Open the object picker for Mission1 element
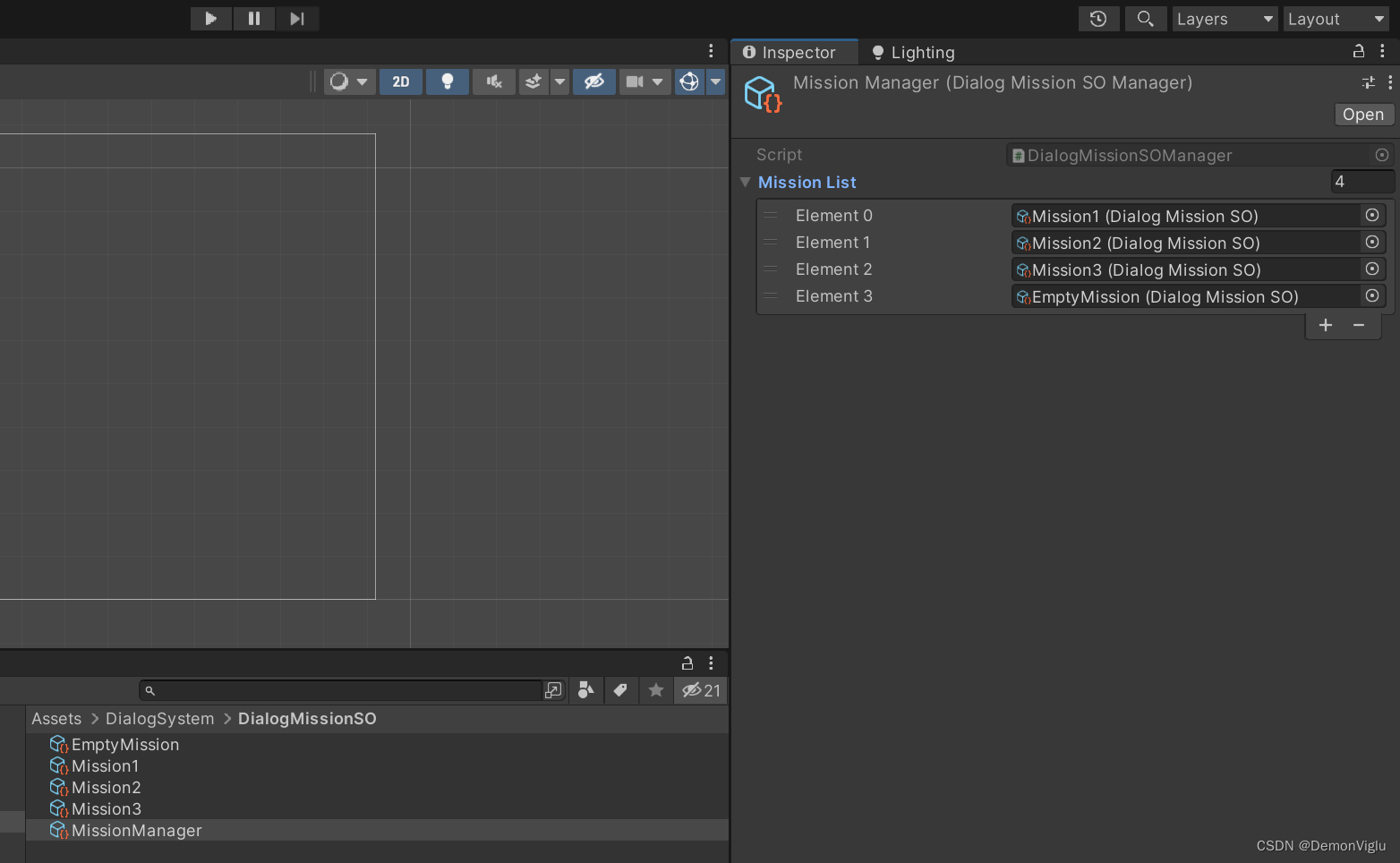The height and width of the screenshot is (863, 1400). [1372, 215]
